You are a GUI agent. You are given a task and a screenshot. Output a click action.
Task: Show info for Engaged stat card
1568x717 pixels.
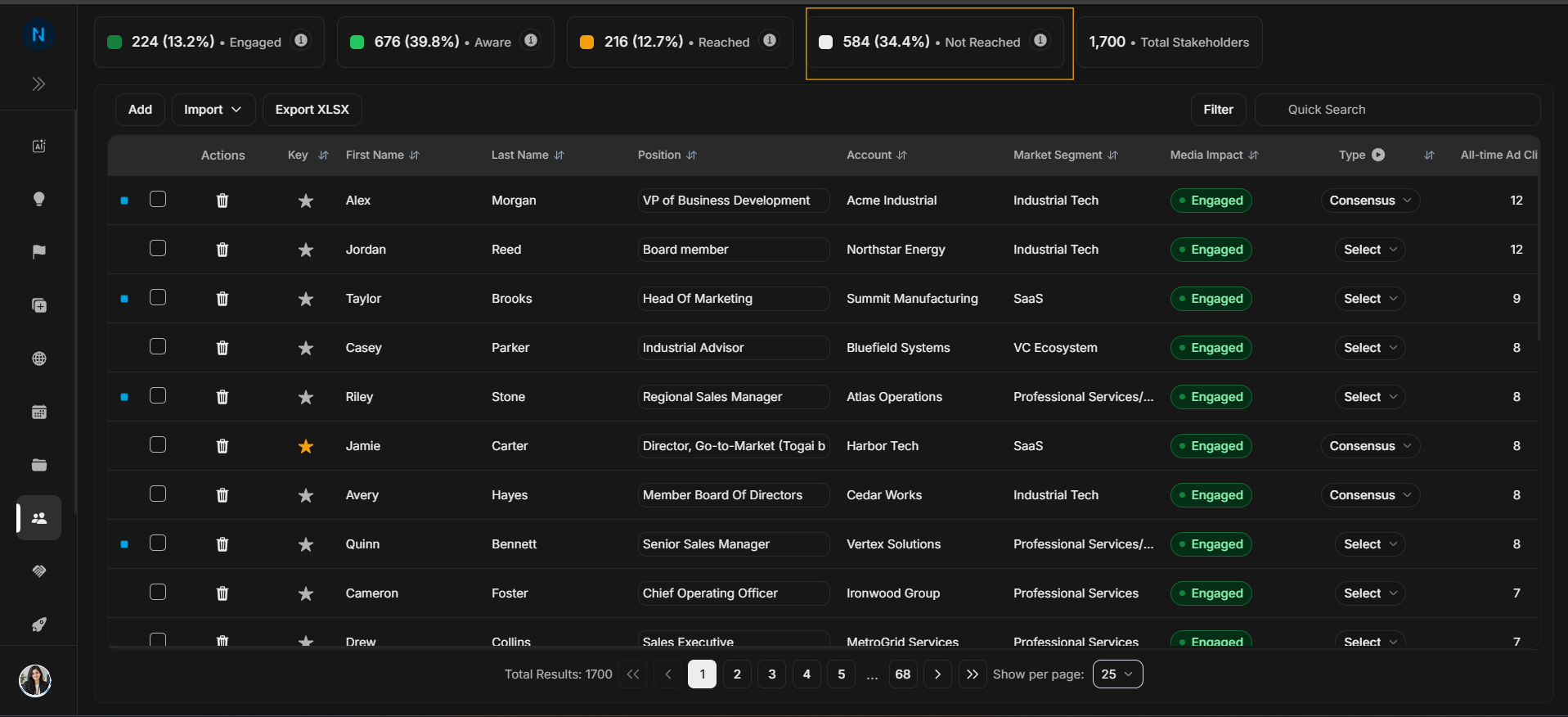click(301, 40)
